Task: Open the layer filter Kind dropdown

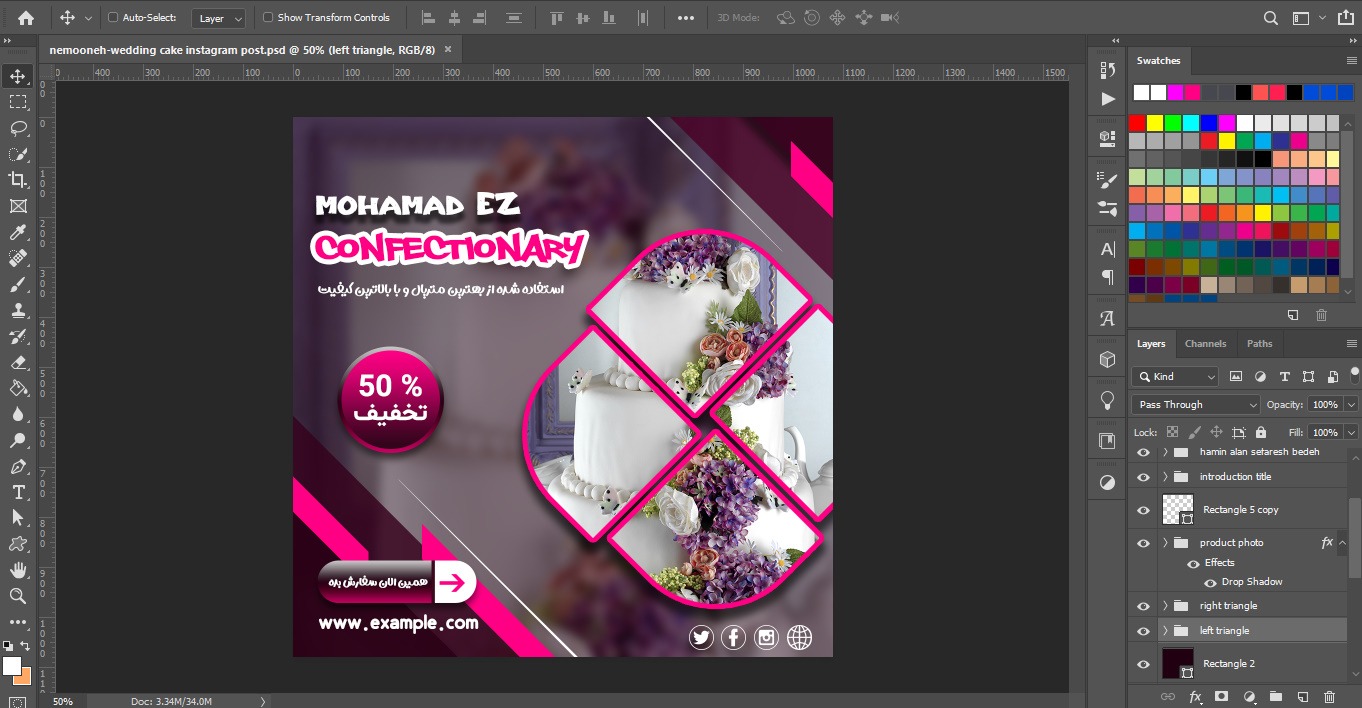Action: coord(1176,377)
